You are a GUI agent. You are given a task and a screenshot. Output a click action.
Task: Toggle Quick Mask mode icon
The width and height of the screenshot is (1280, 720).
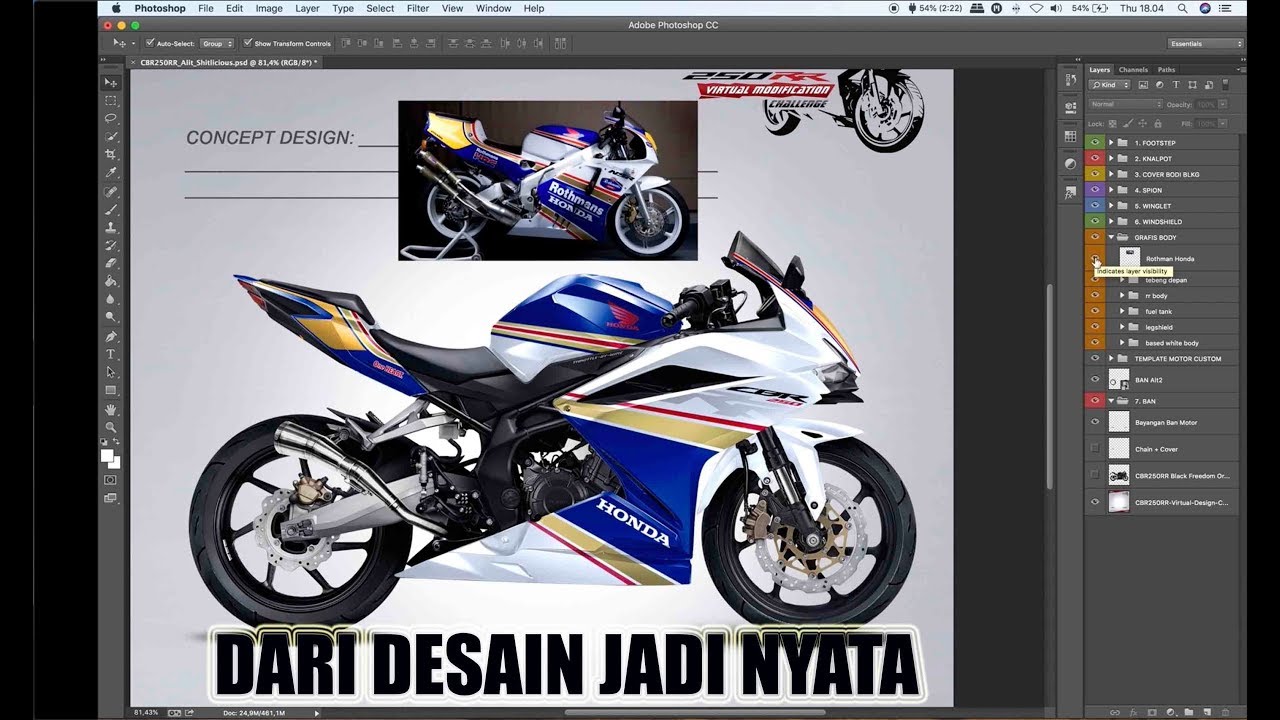click(x=111, y=480)
